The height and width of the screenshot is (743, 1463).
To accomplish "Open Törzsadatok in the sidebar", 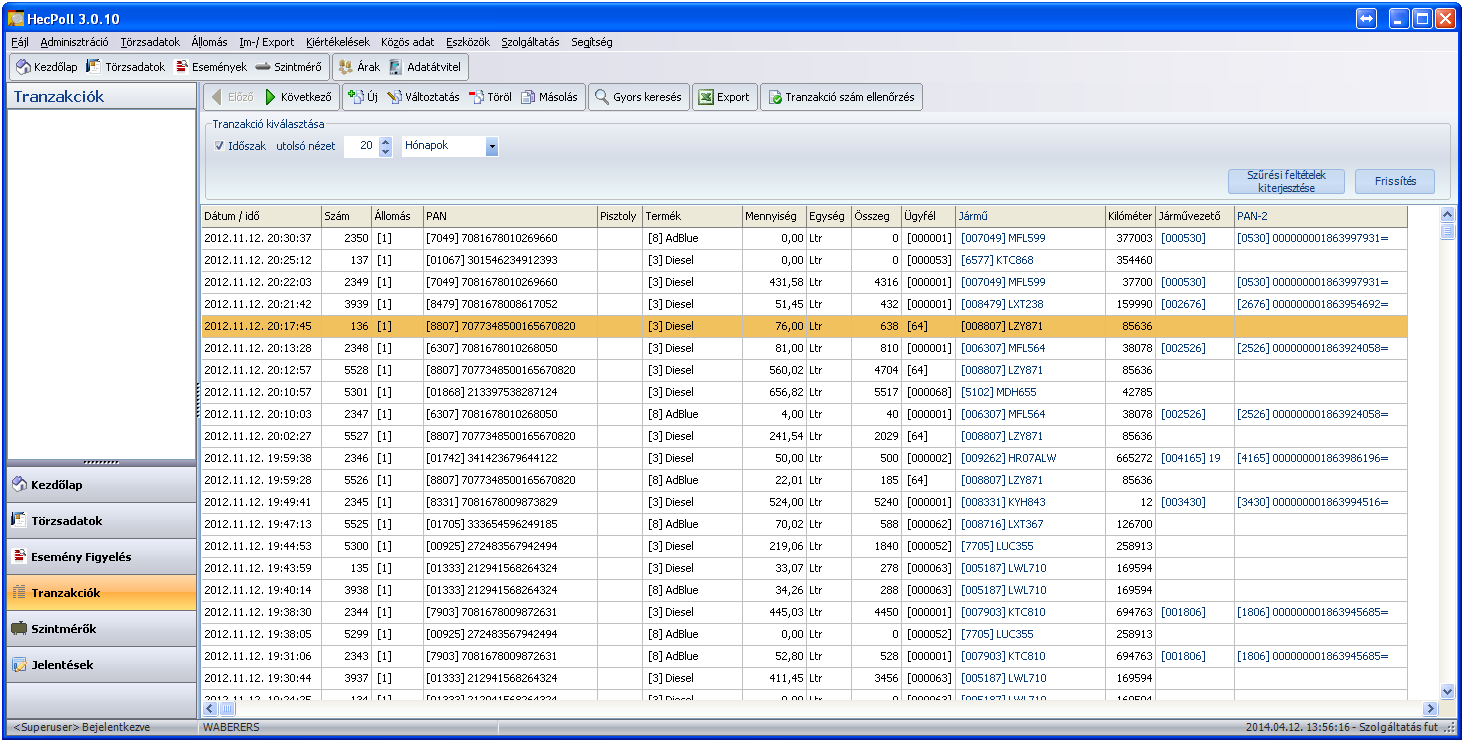I will (x=101, y=521).
